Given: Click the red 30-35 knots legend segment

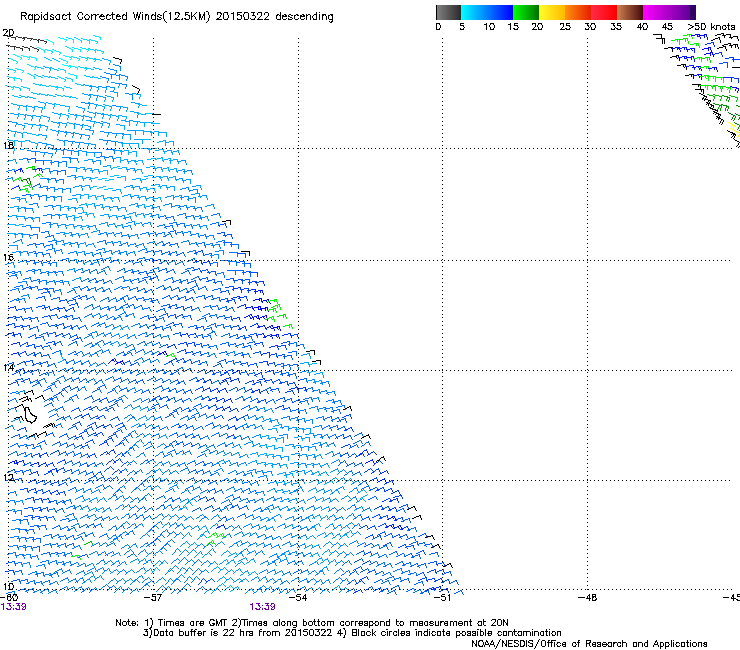Looking at the screenshot, I should pos(604,12).
